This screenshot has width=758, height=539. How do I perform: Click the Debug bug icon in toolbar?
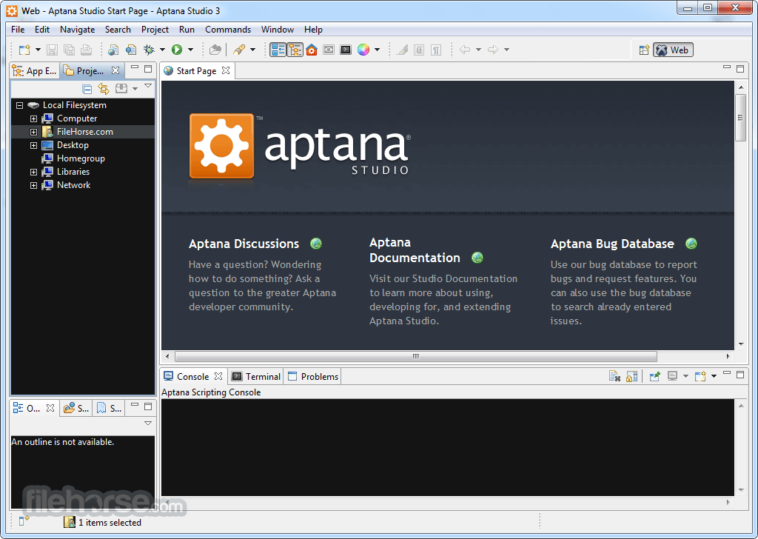(149, 50)
